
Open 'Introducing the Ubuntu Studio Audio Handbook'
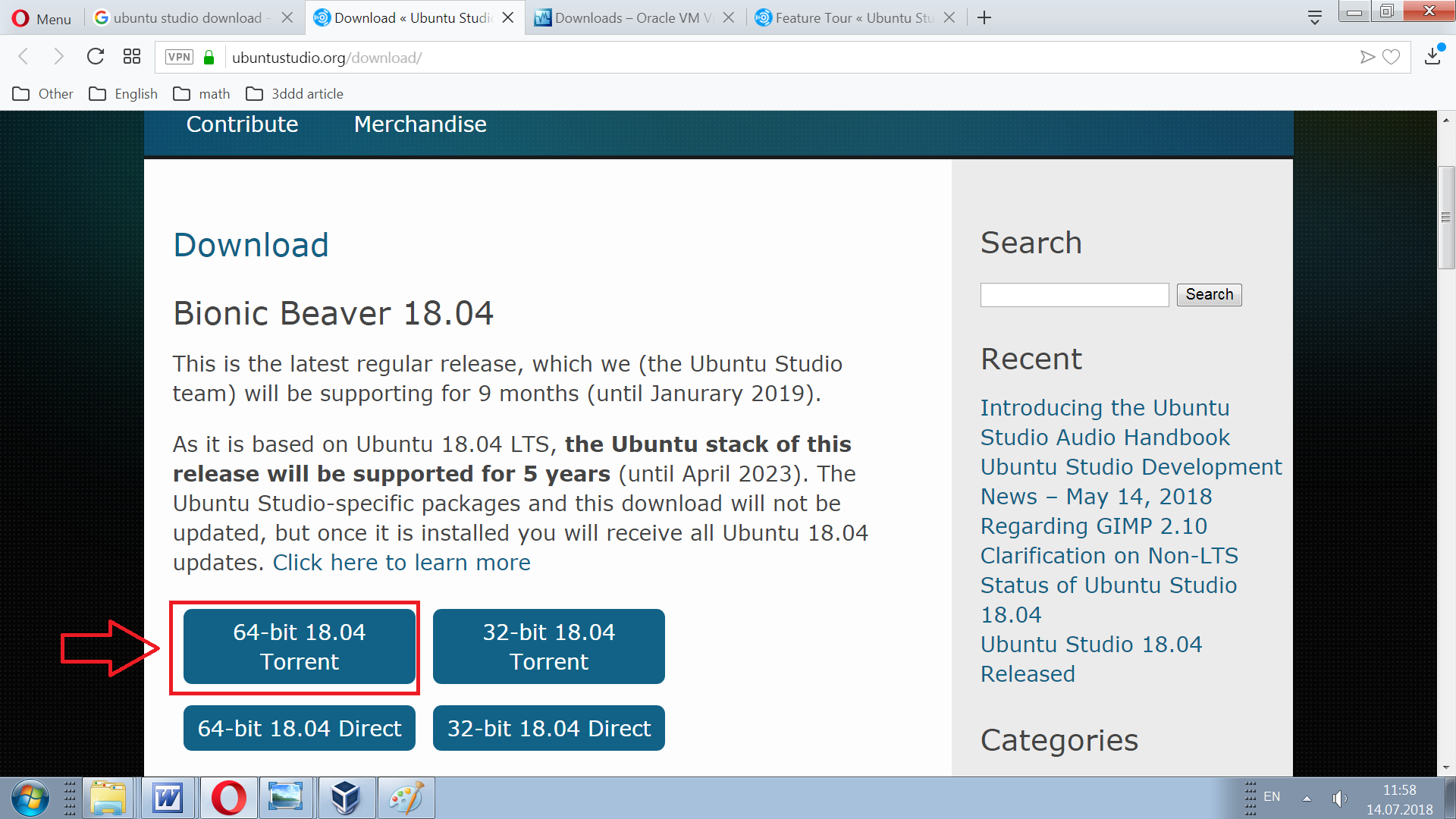1105,422
